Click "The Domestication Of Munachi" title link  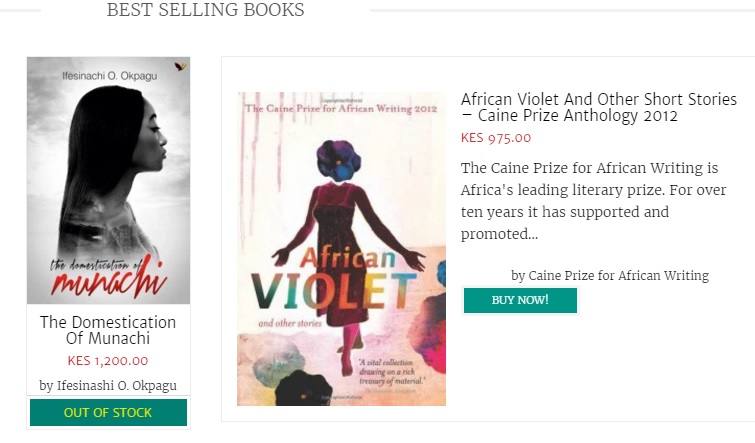click(x=108, y=330)
